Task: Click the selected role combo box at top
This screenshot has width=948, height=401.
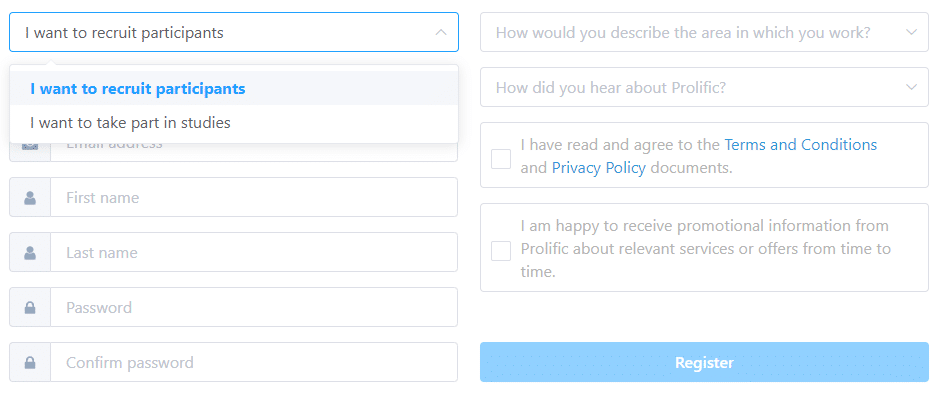Action: click(220, 32)
